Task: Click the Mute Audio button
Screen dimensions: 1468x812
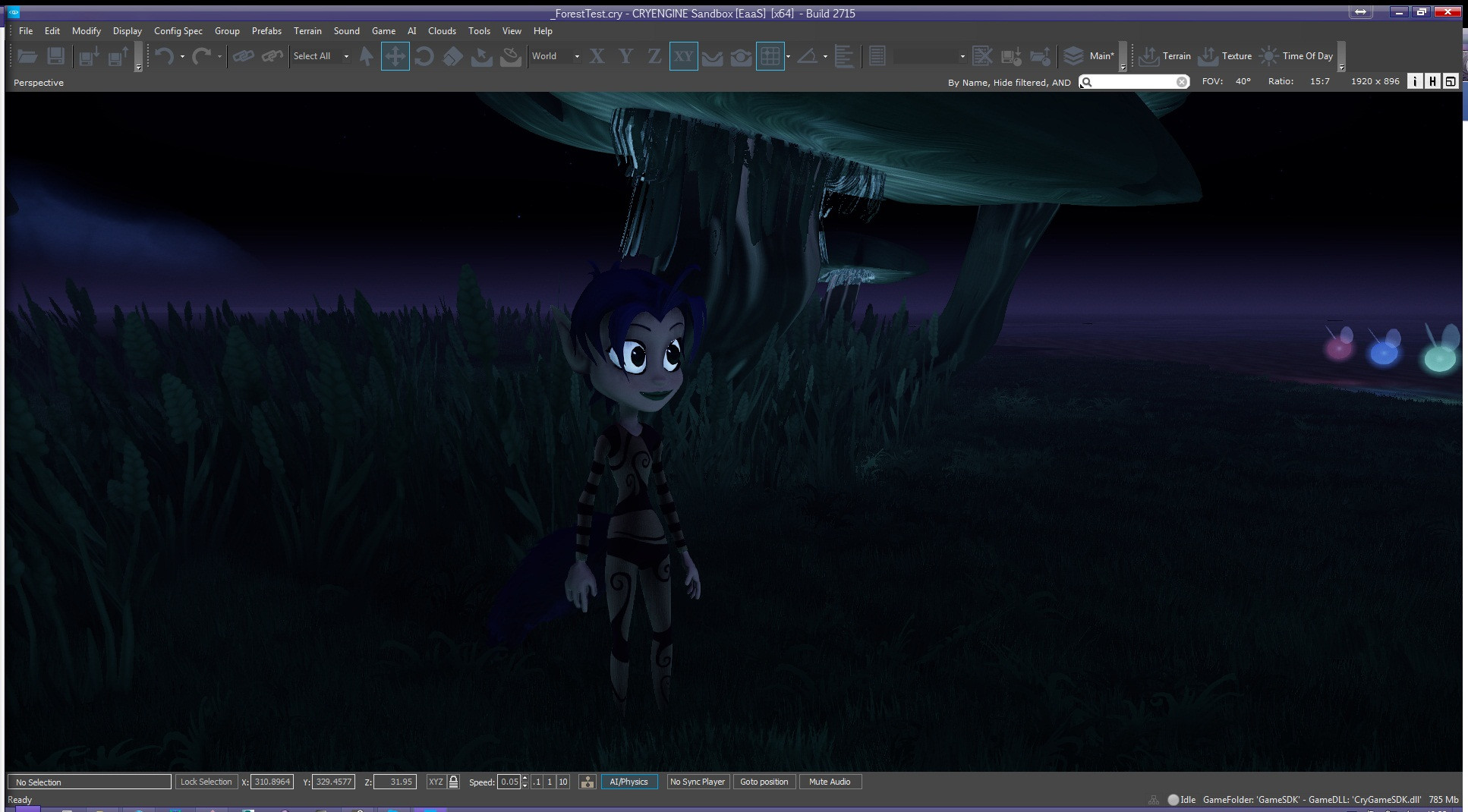Action: pos(830,782)
